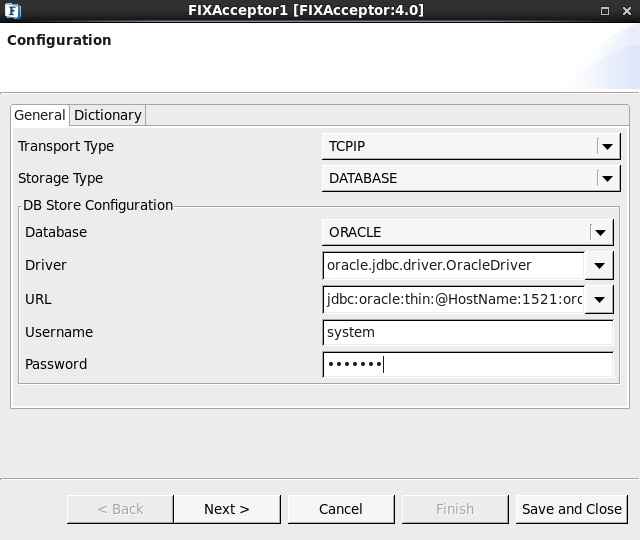Viewport: 640px width, 540px height.
Task: Maximize the FIXAcceptor1 window
Action: click(605, 11)
